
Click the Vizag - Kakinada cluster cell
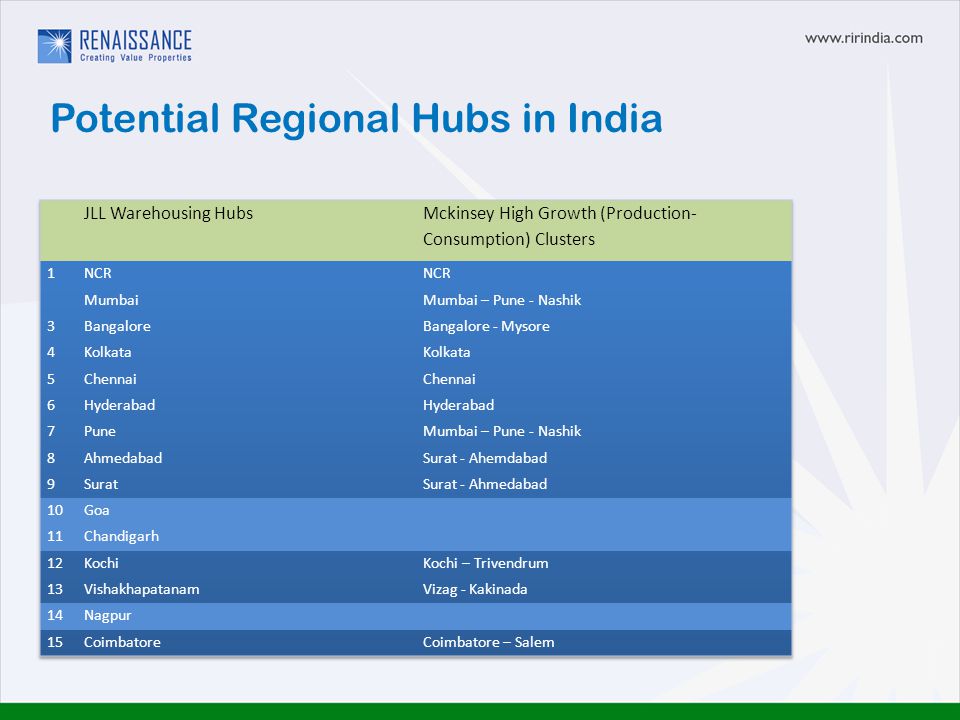click(475, 589)
